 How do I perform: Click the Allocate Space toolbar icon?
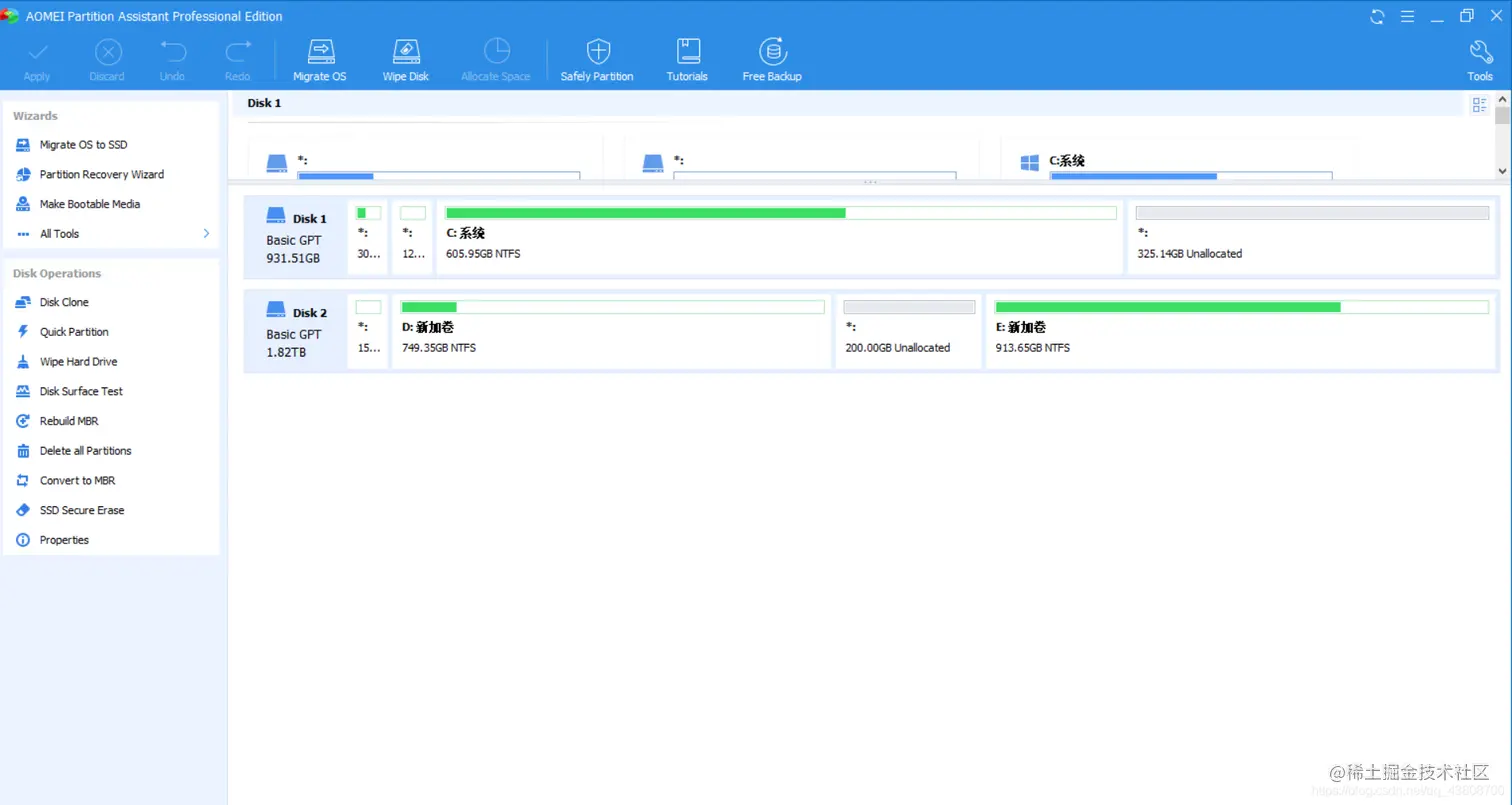(x=496, y=51)
